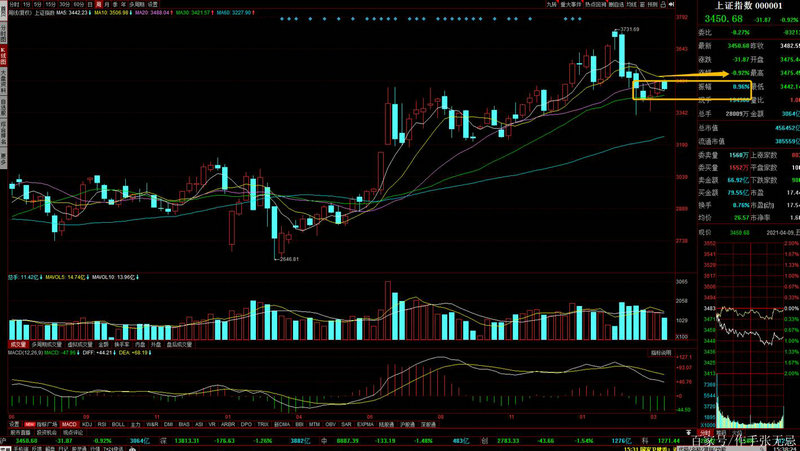This screenshot has width=800, height=451.
Task: Switch to the 日 daily K-line period tab
Action: (87, 4)
